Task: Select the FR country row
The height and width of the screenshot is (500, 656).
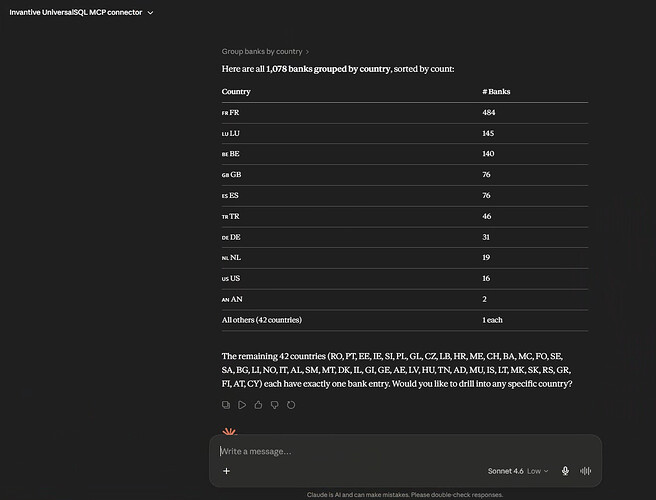Action: coord(405,113)
